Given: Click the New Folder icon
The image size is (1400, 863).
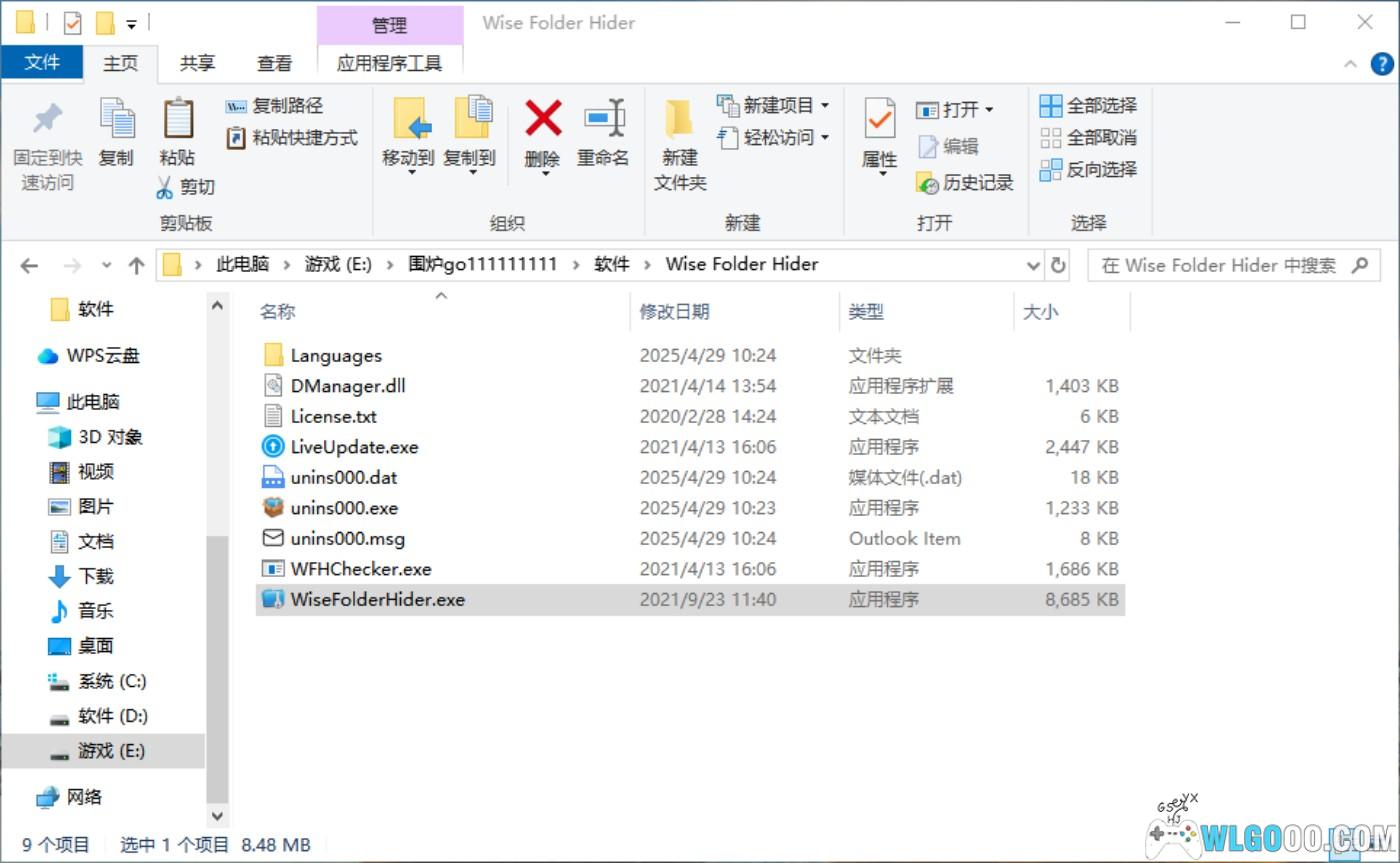Looking at the screenshot, I should [x=680, y=120].
